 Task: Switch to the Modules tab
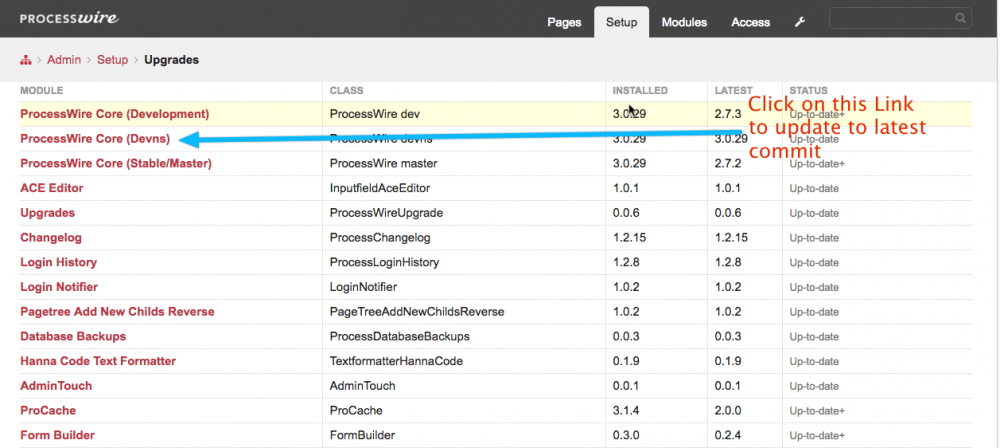click(x=684, y=22)
